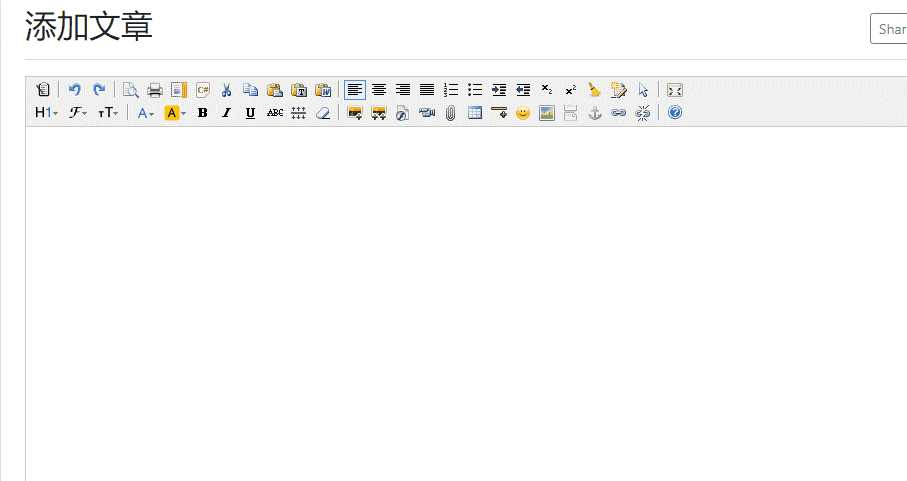
Task: Justify text fully
Action: coord(427,90)
